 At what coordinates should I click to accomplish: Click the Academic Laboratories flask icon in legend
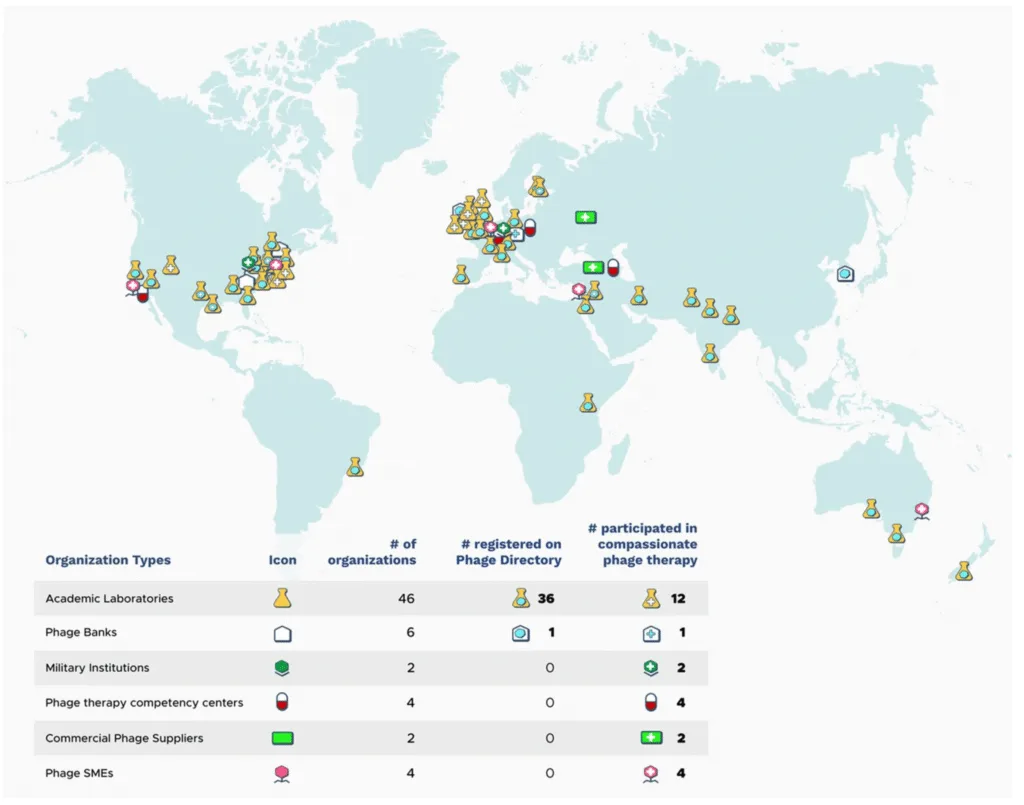click(x=282, y=599)
